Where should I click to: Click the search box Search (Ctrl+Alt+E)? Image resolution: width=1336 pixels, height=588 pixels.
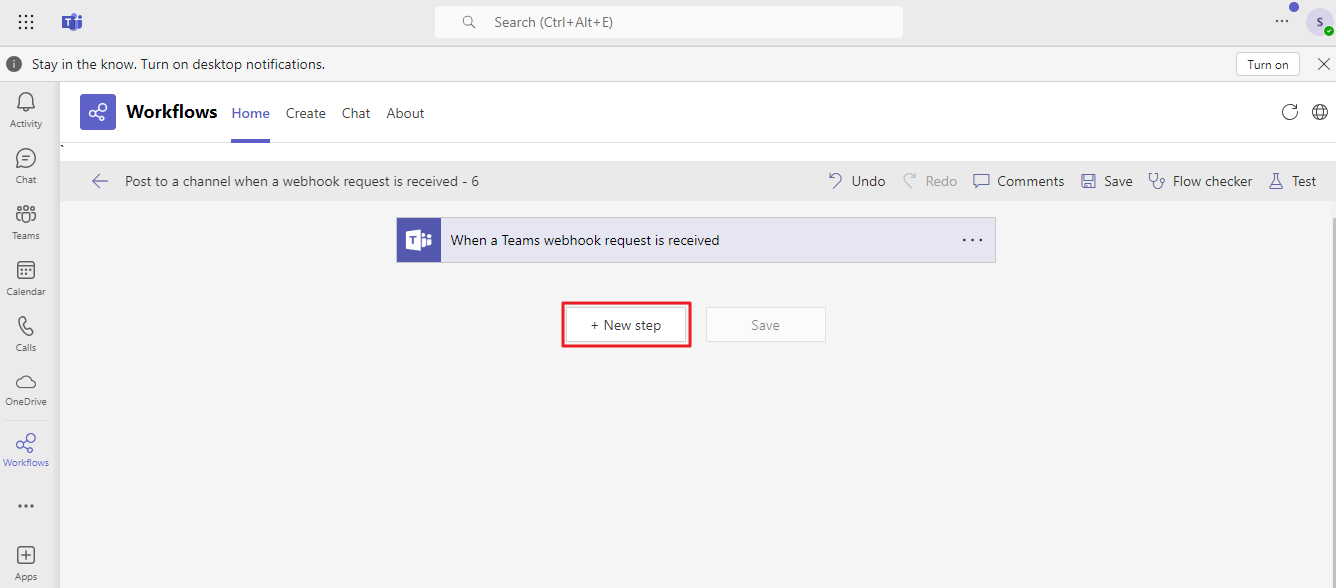668,22
